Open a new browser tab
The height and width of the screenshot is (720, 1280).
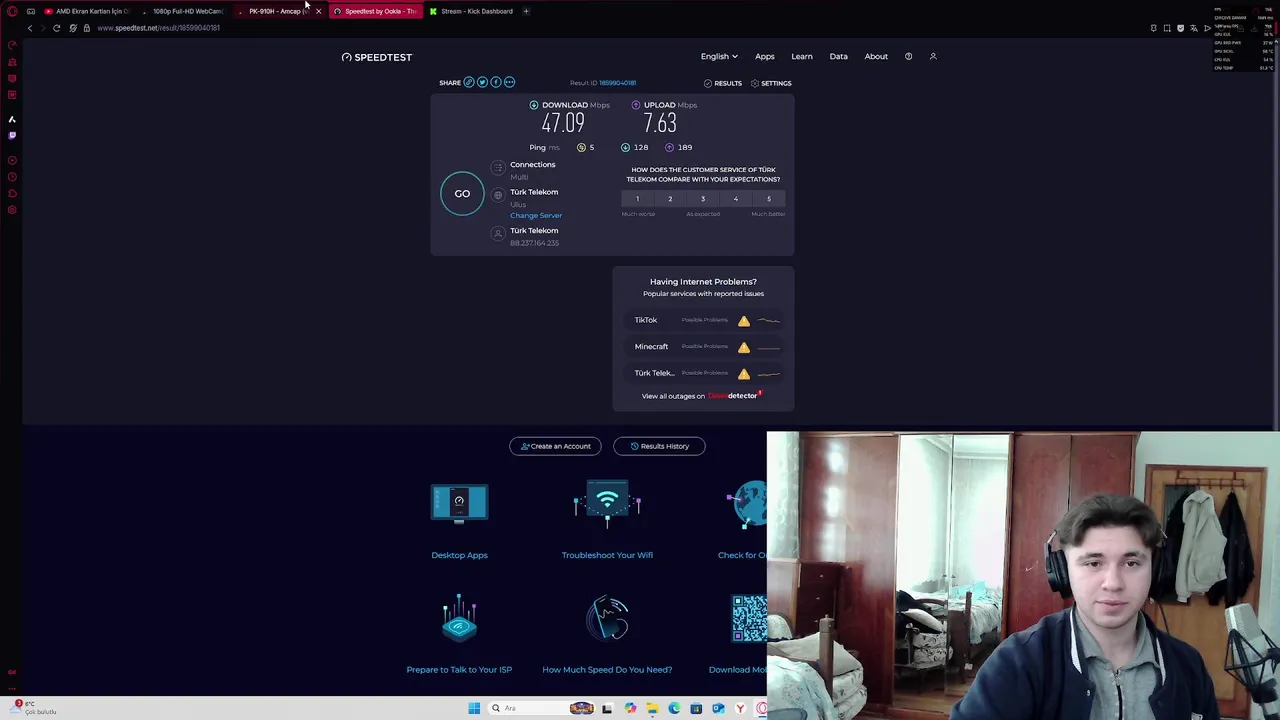526,11
